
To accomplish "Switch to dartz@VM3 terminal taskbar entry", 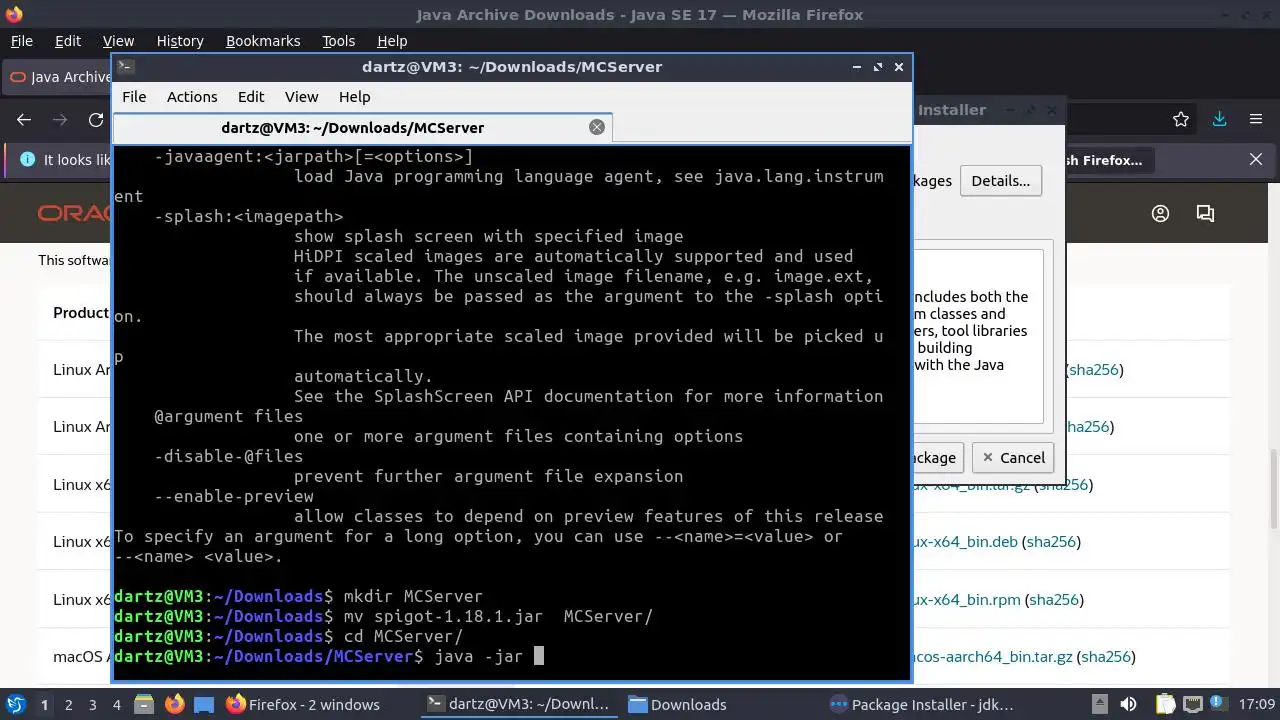I will click(517, 705).
